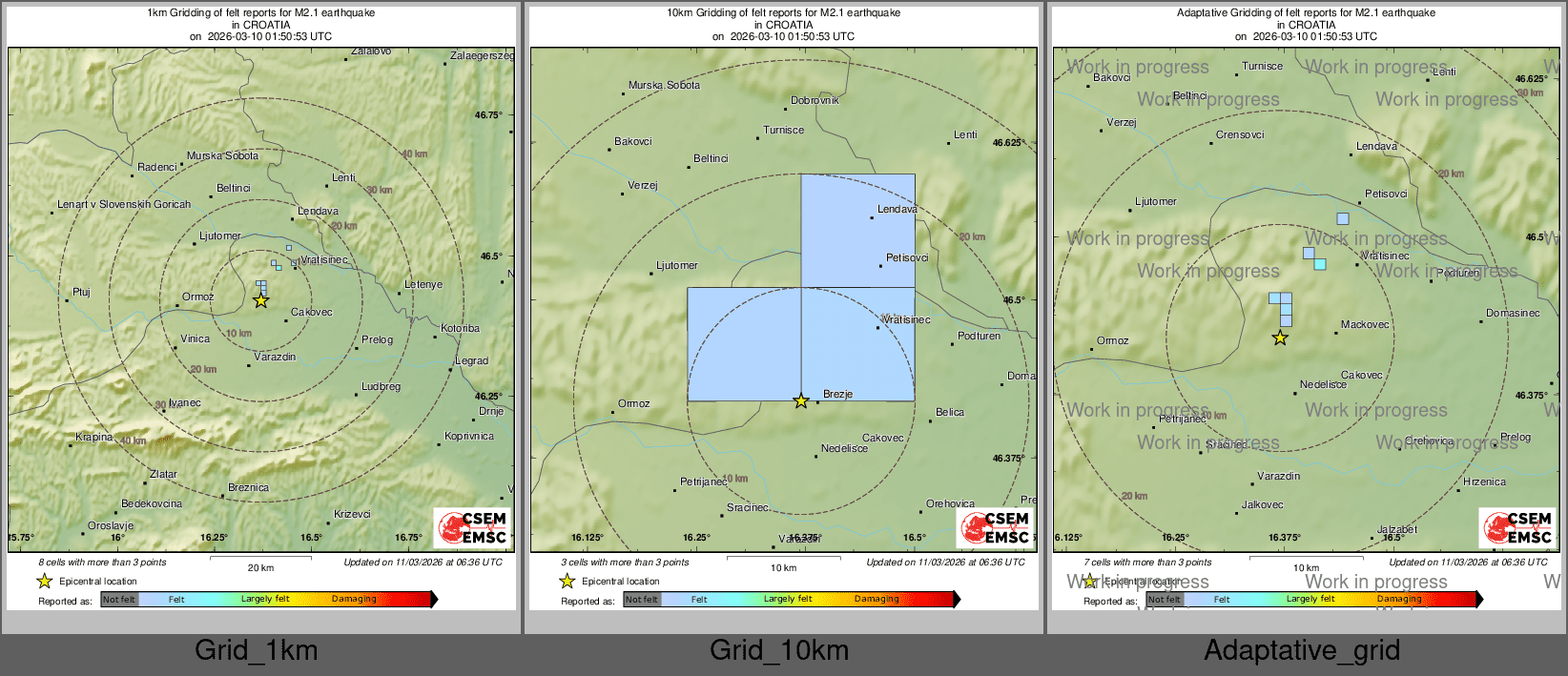Click the '10 km' scale bar under Grid_10km
This screenshot has height=676, width=1568.
784,563
